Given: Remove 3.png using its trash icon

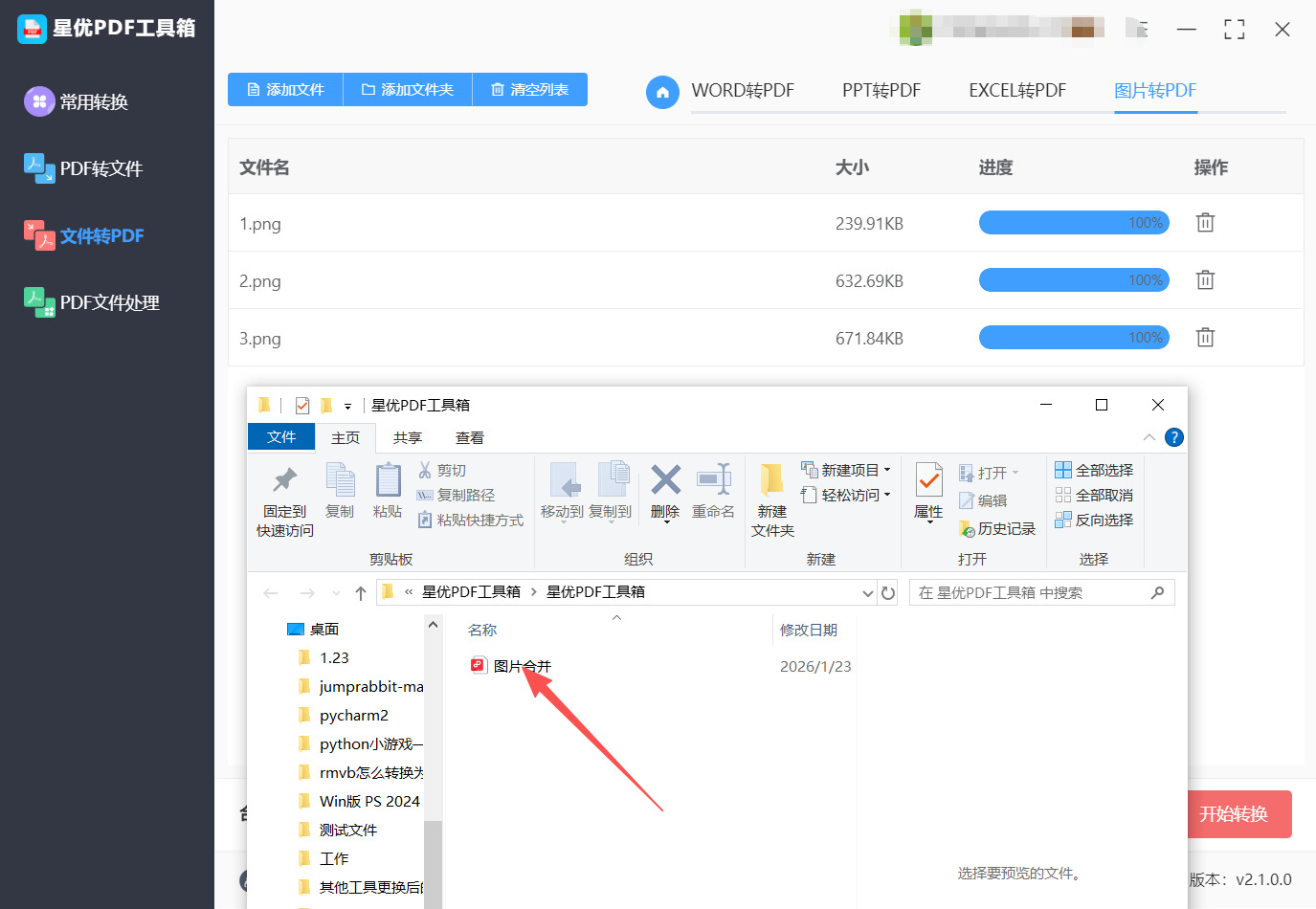Looking at the screenshot, I should [x=1205, y=338].
